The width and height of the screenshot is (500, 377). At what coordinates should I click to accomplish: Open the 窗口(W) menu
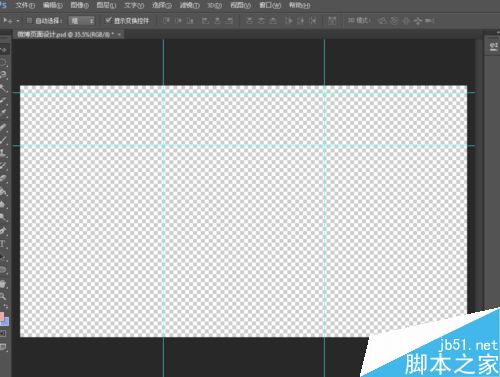[x=270, y=5]
